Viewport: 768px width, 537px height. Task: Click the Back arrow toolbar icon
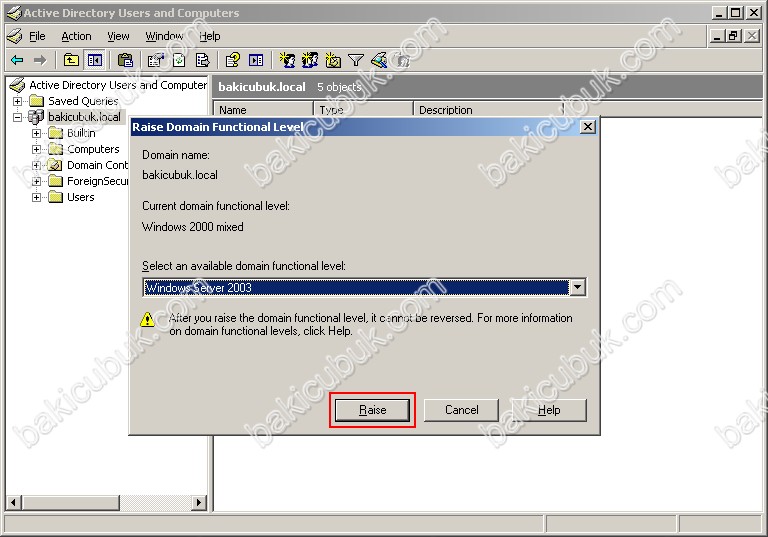17,60
